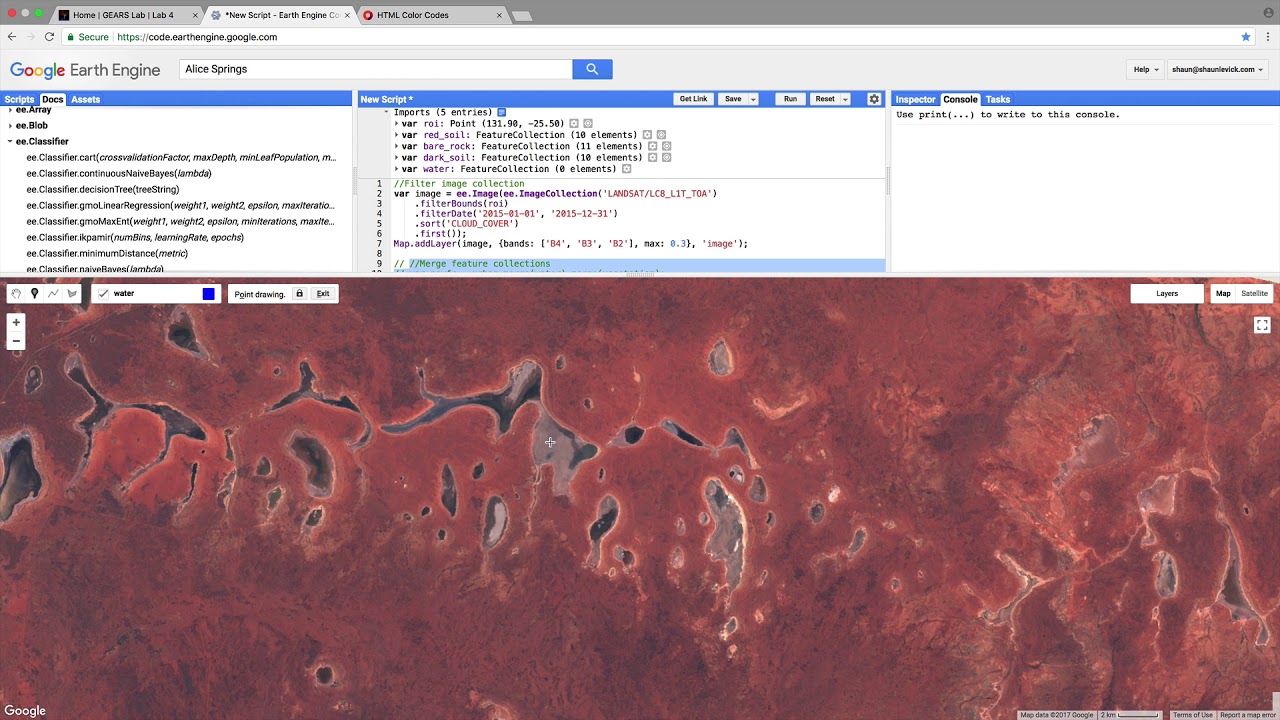Open settings for the water import
1280x720 pixels.
pos(627,169)
